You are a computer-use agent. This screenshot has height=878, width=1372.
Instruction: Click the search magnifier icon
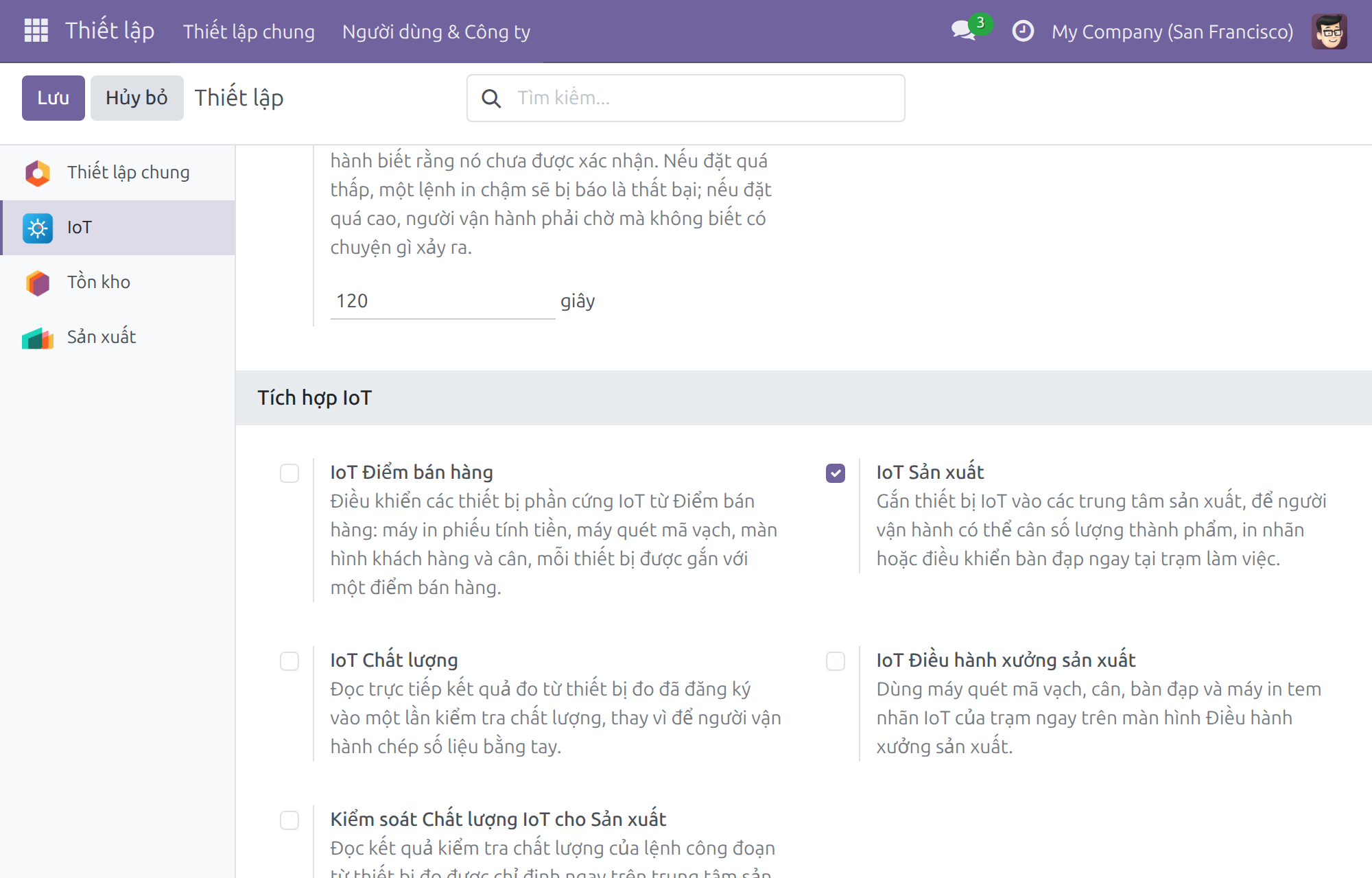click(491, 98)
